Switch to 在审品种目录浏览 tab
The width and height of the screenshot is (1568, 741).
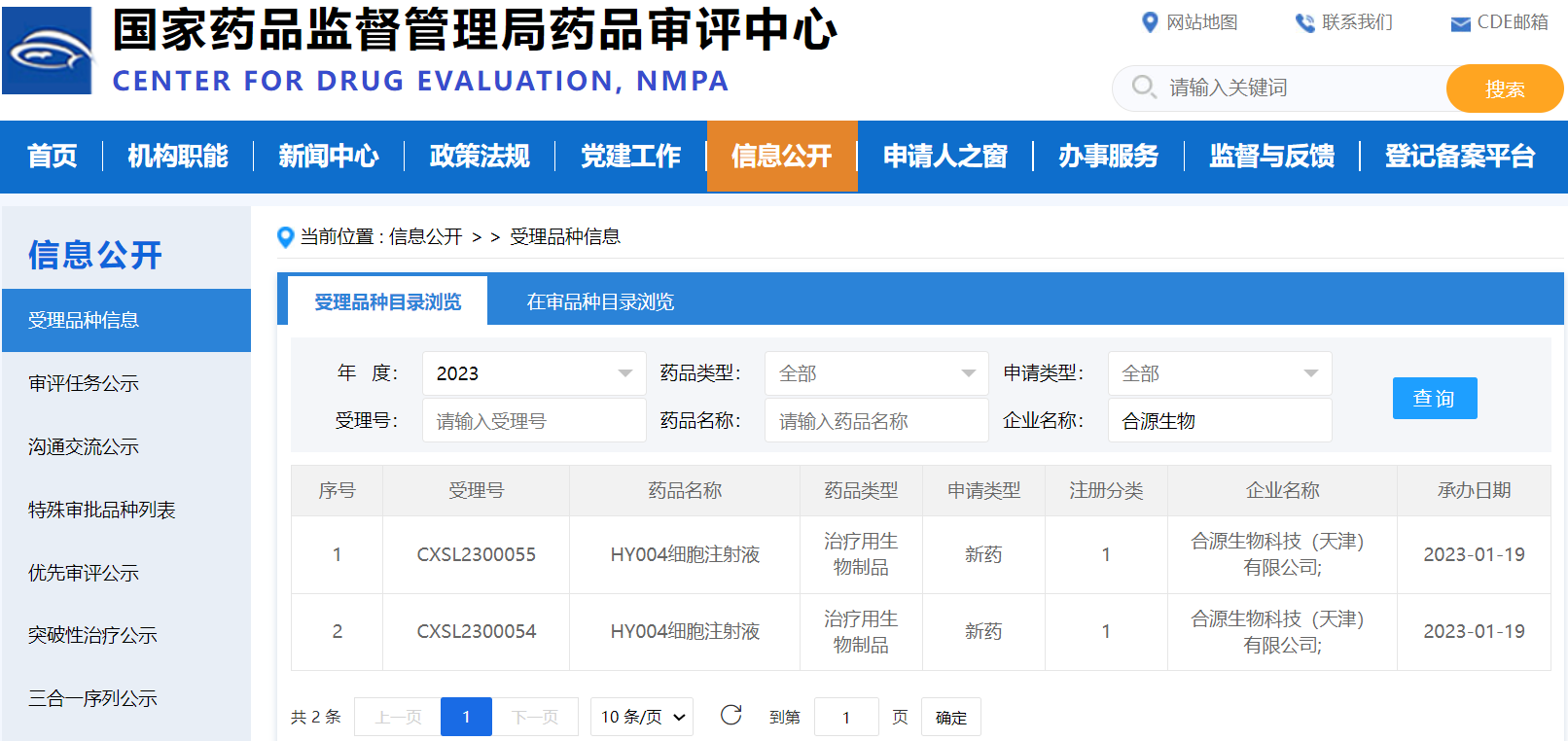point(600,301)
